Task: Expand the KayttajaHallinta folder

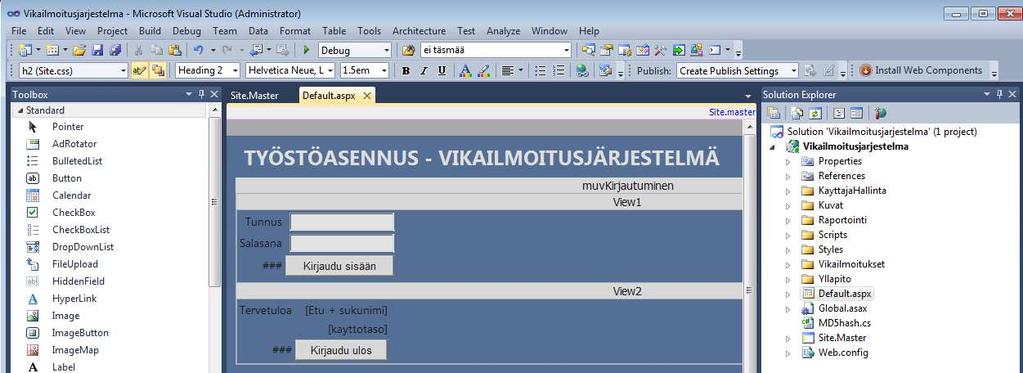Action: (788, 190)
